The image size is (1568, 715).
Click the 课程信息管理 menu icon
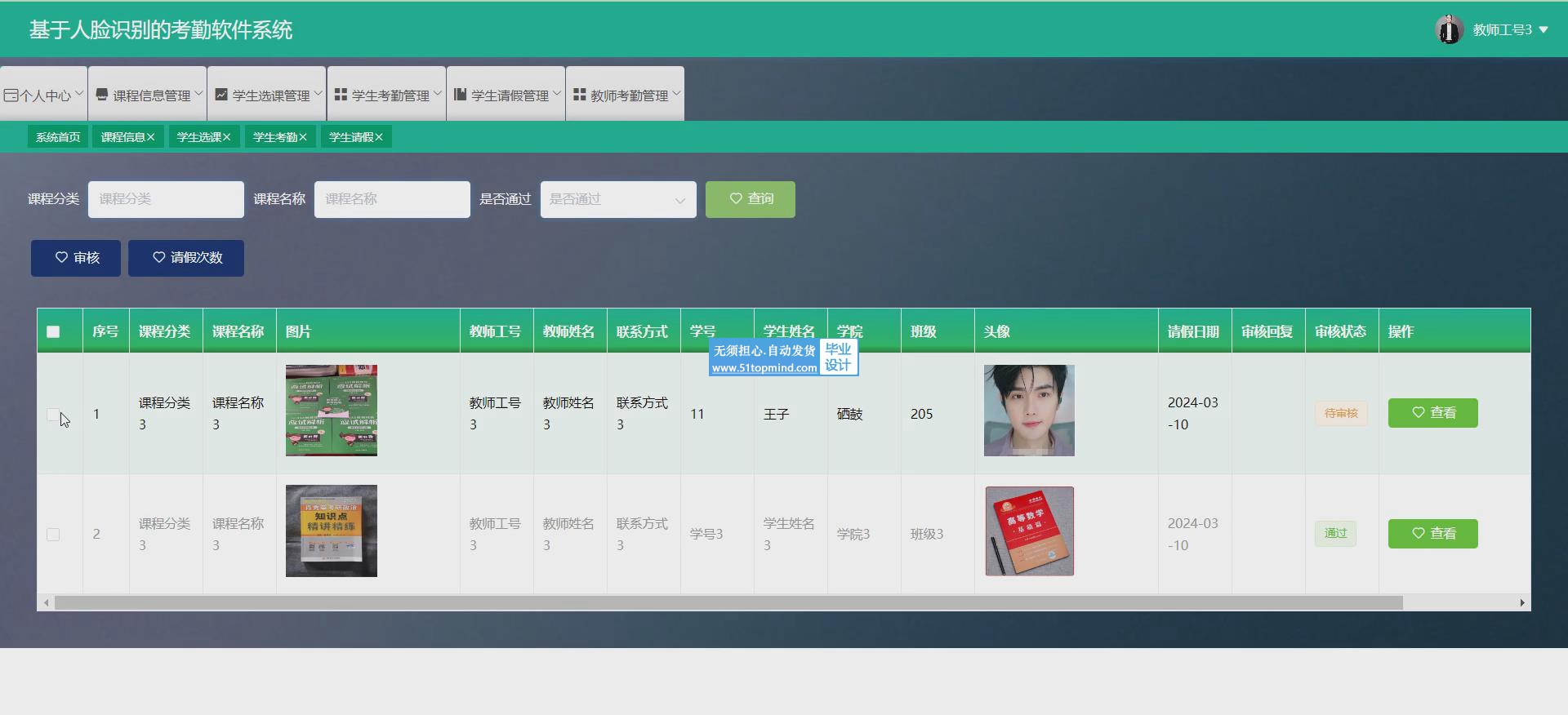[102, 95]
